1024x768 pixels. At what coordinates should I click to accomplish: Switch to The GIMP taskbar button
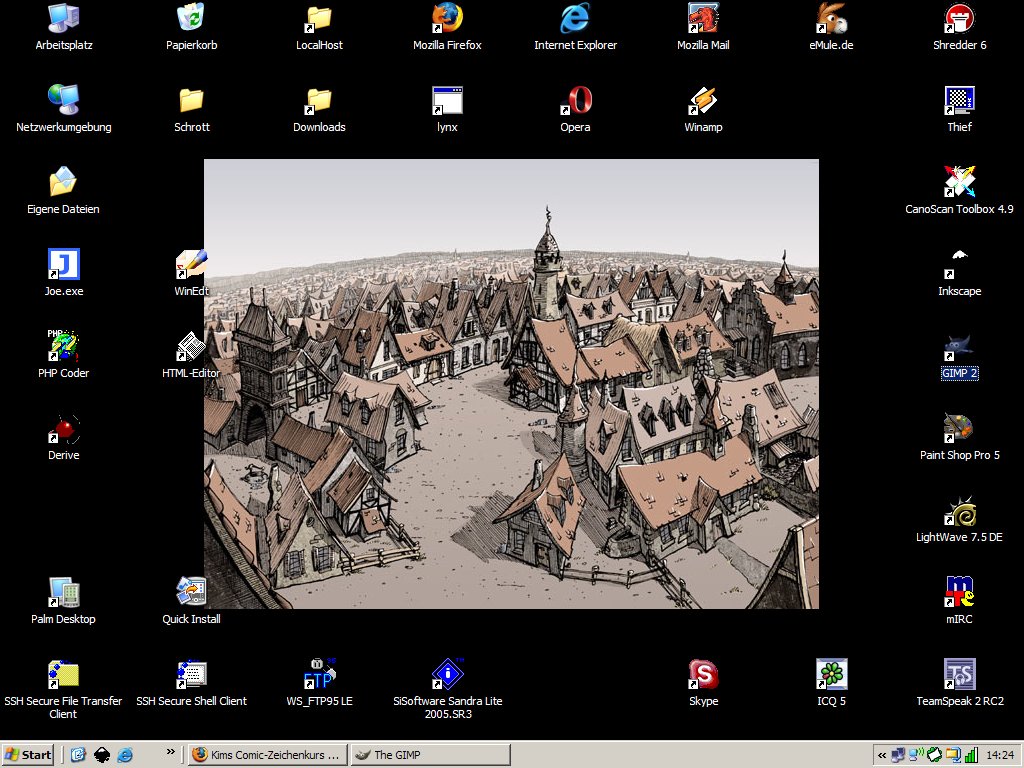pos(430,755)
